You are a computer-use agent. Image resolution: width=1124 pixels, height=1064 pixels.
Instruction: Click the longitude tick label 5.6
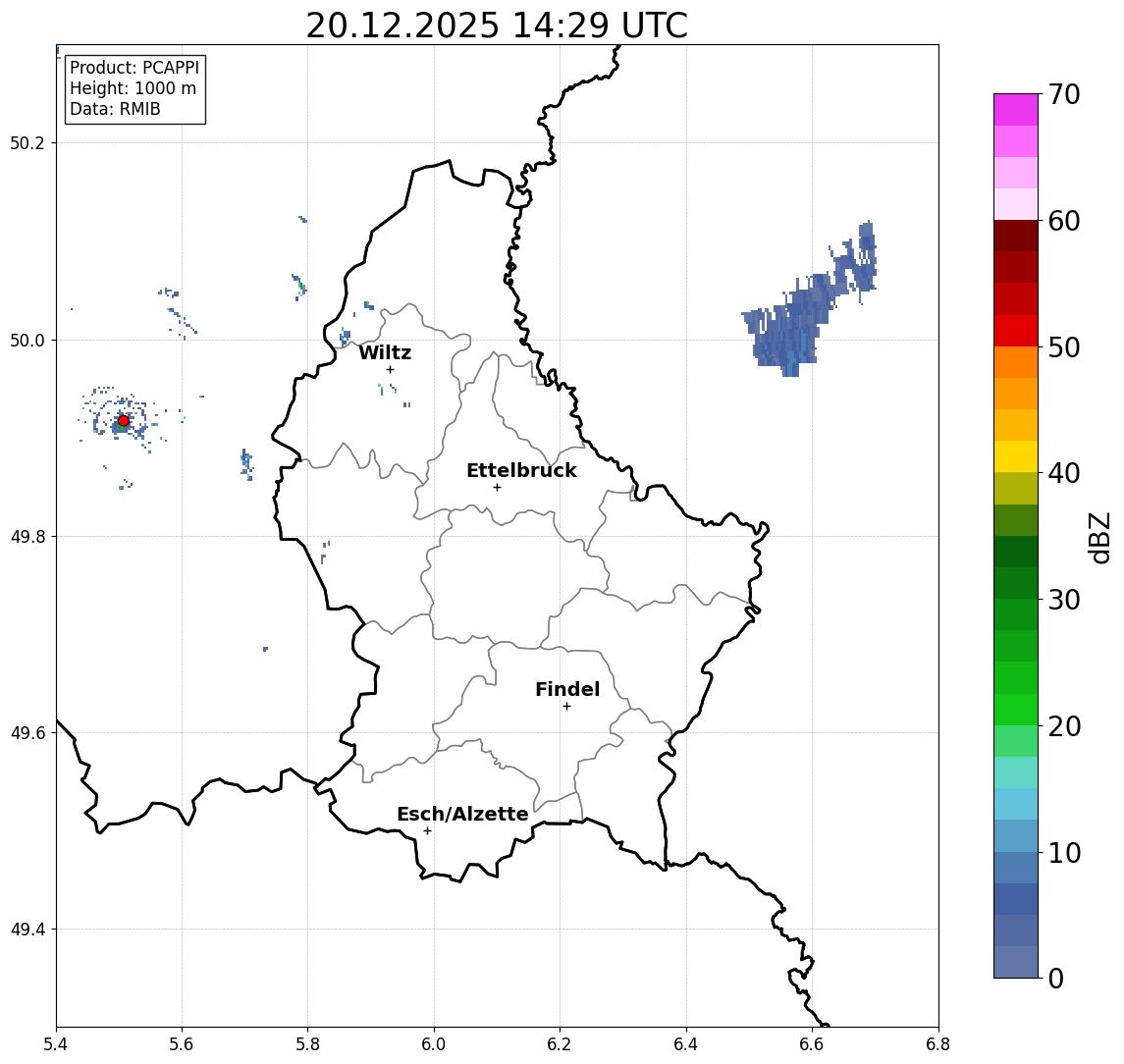pos(182,1044)
